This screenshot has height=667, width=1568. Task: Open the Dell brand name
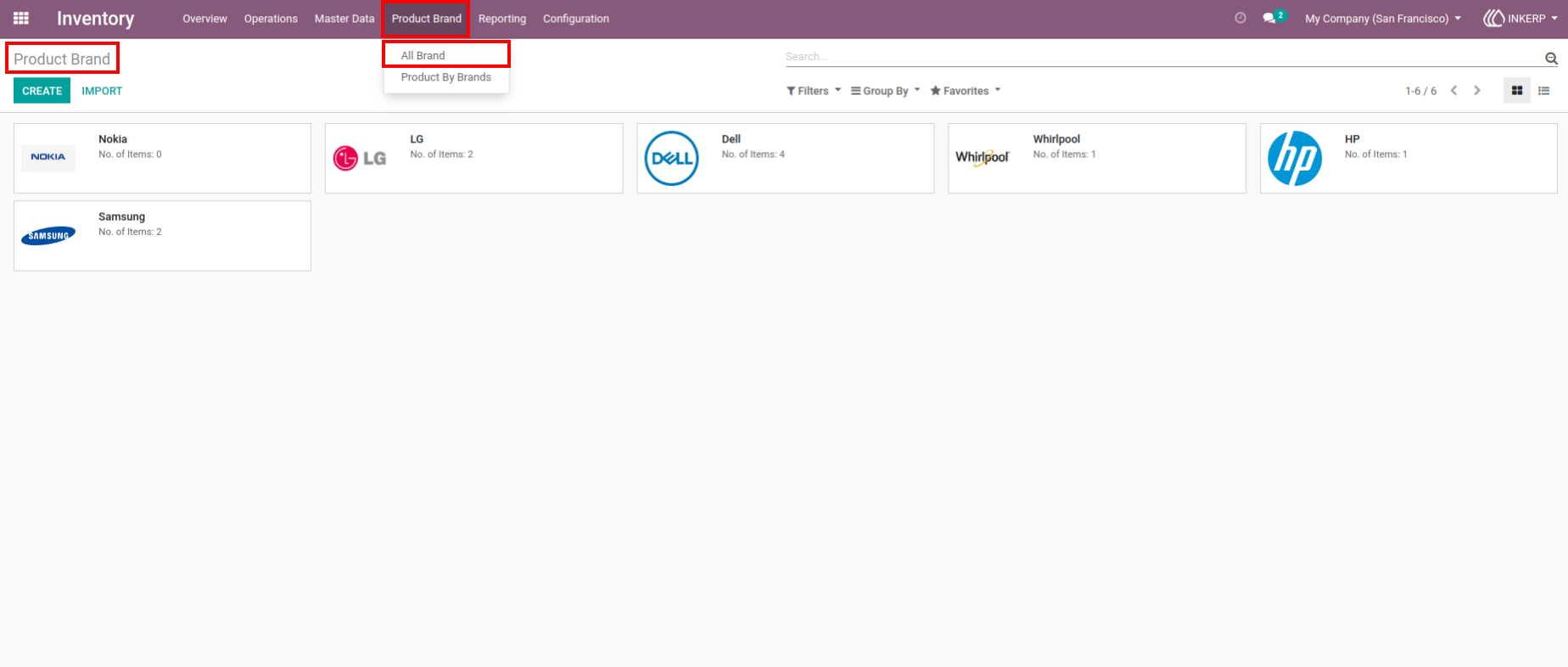731,139
